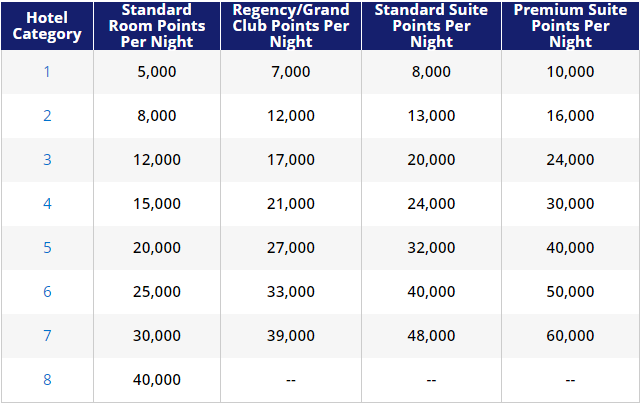Click the Standard Suite Points Per Night header
This screenshot has width=642, height=406.
click(431, 26)
